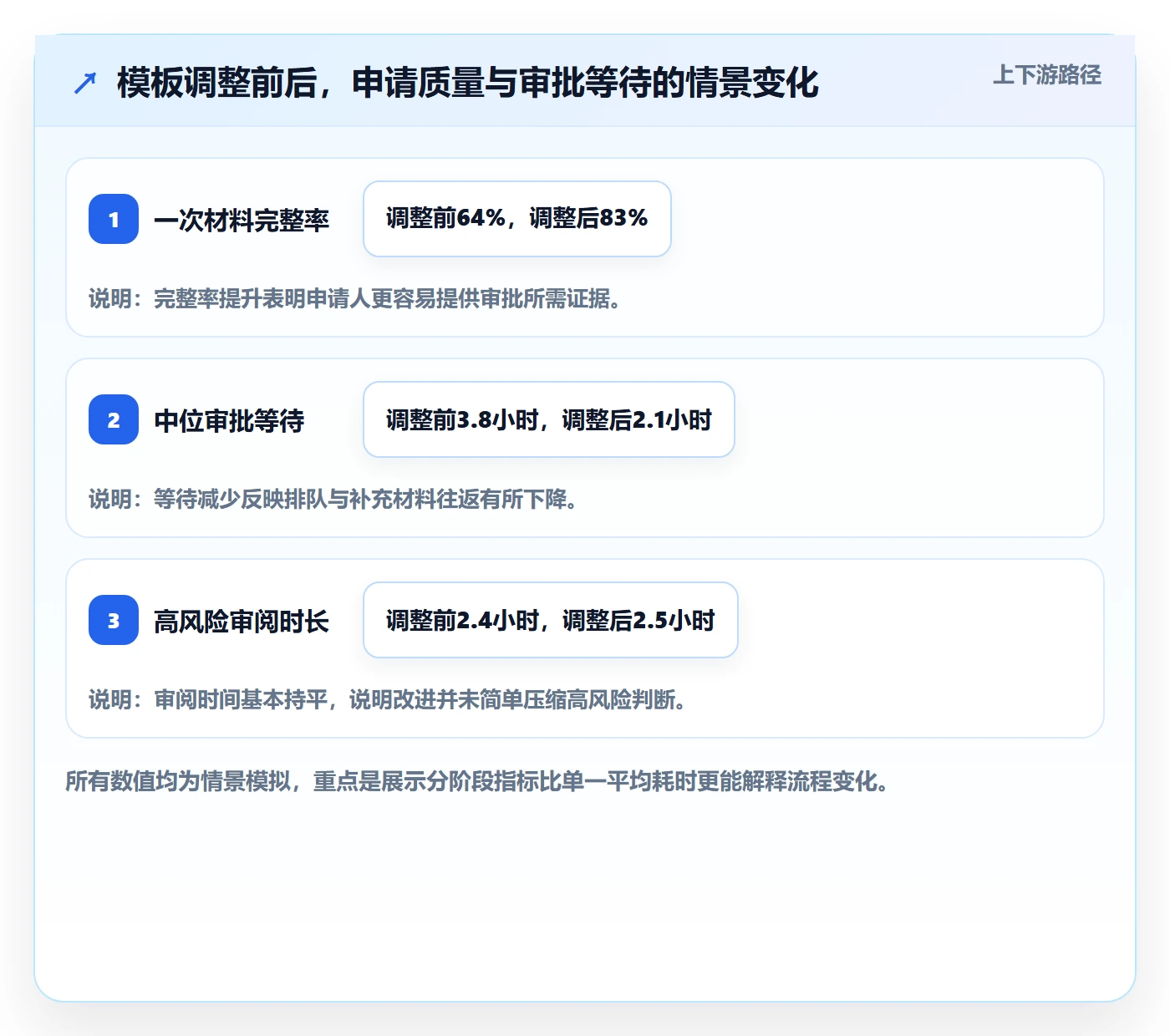The width and height of the screenshot is (1170, 1036).
Task: Click the number 2 badge
Action: (x=114, y=419)
